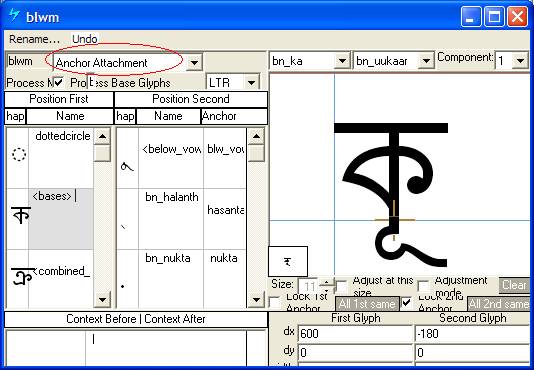534x370 pixels.
Task: Click the Rename... menu item
Action: (x=34, y=39)
